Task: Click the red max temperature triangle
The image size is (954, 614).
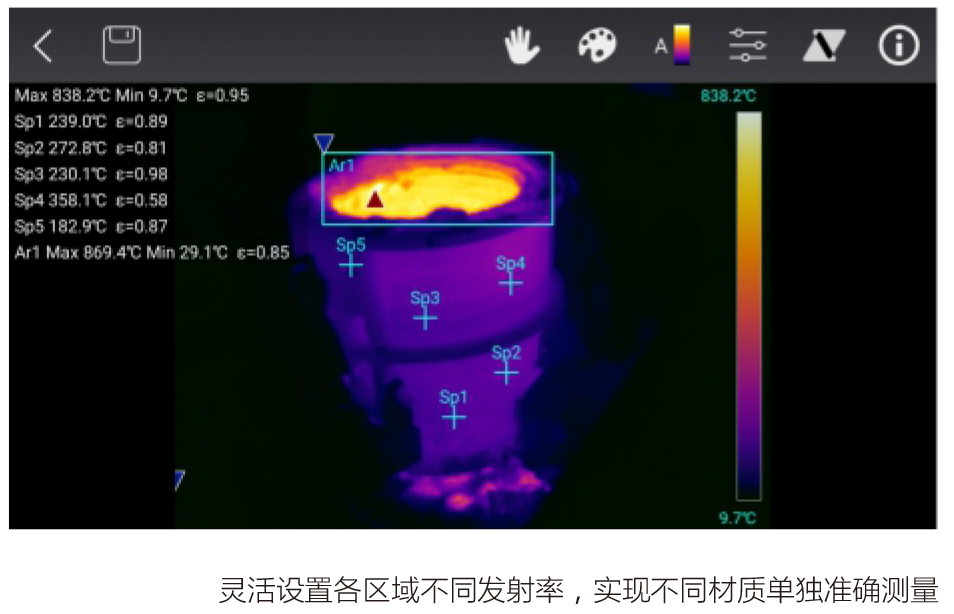Action: click(375, 199)
